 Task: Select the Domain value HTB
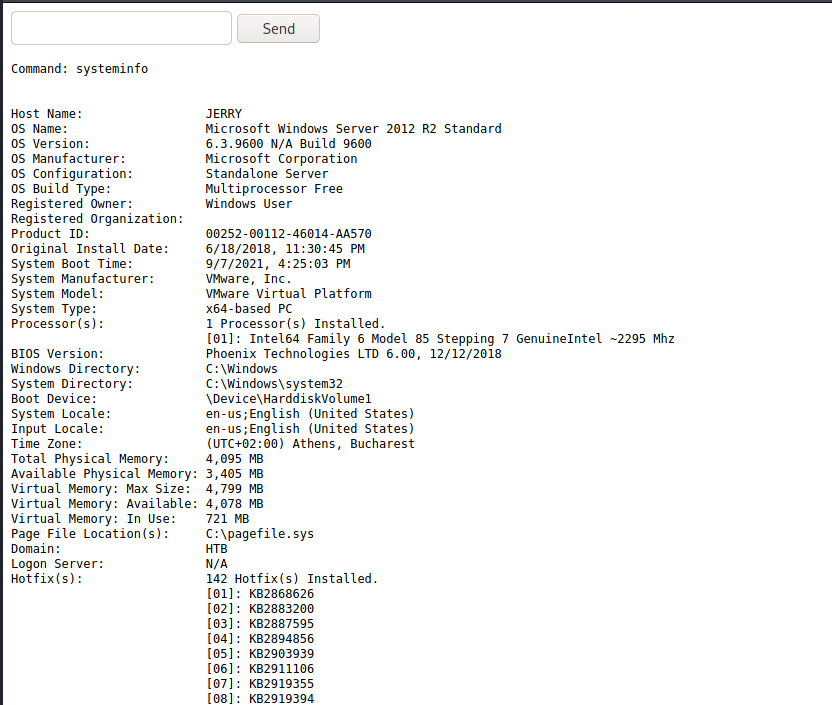coord(216,549)
